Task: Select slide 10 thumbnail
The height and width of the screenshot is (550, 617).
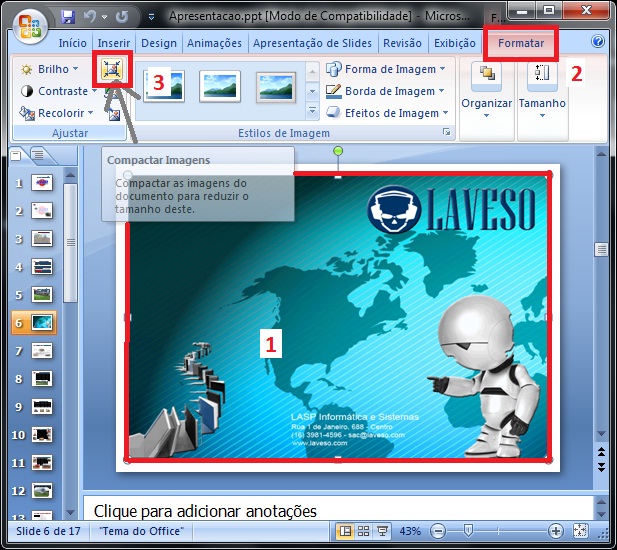Action: point(42,435)
